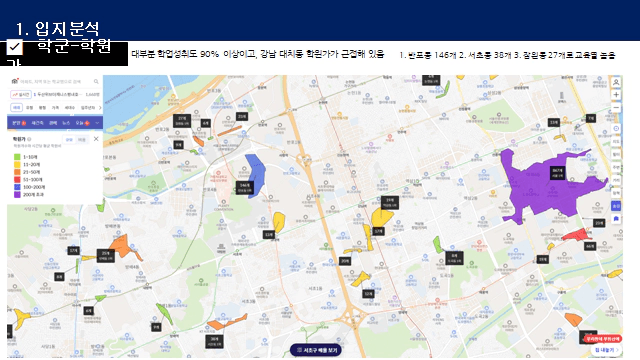This screenshot has height=360, width=640.
Task: Select the 재건축 tab in the blue bar
Action: coord(38,123)
